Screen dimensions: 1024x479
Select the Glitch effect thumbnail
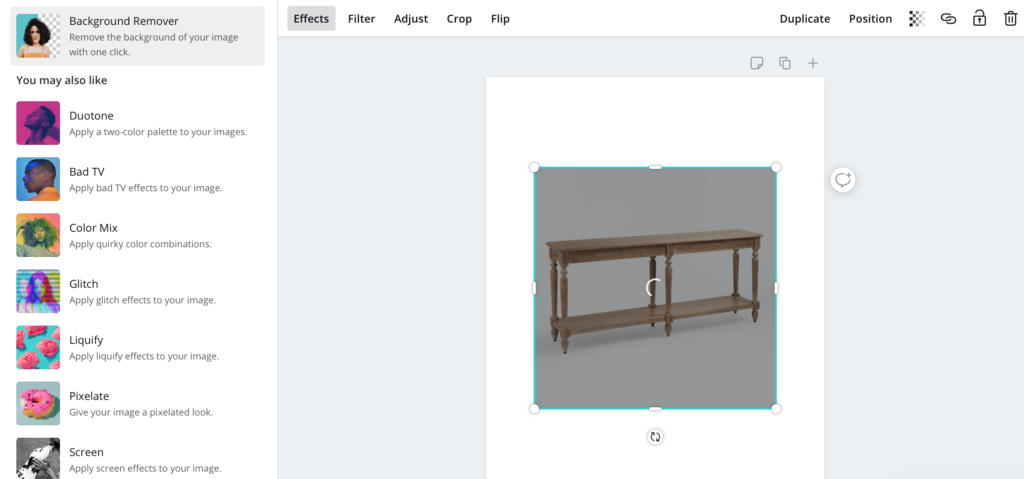coord(38,291)
